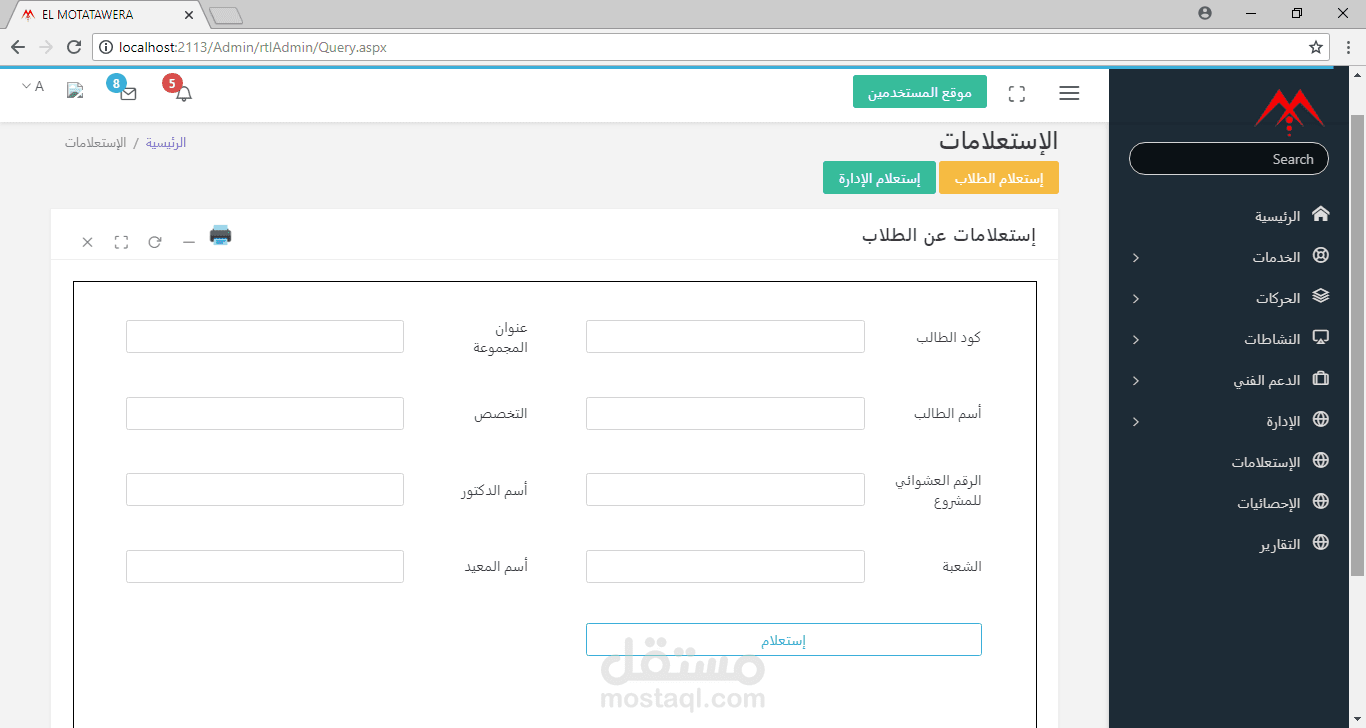Bookmark the page with the star icon

coord(1316,47)
